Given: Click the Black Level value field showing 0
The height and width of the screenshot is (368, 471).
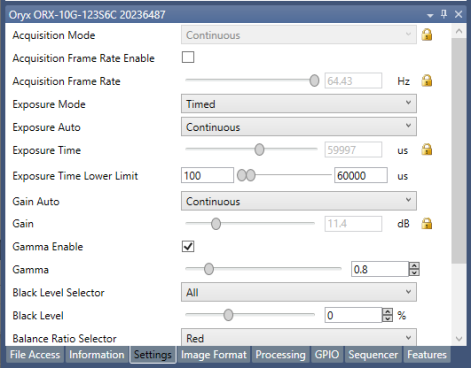Looking at the screenshot, I should (353, 315).
